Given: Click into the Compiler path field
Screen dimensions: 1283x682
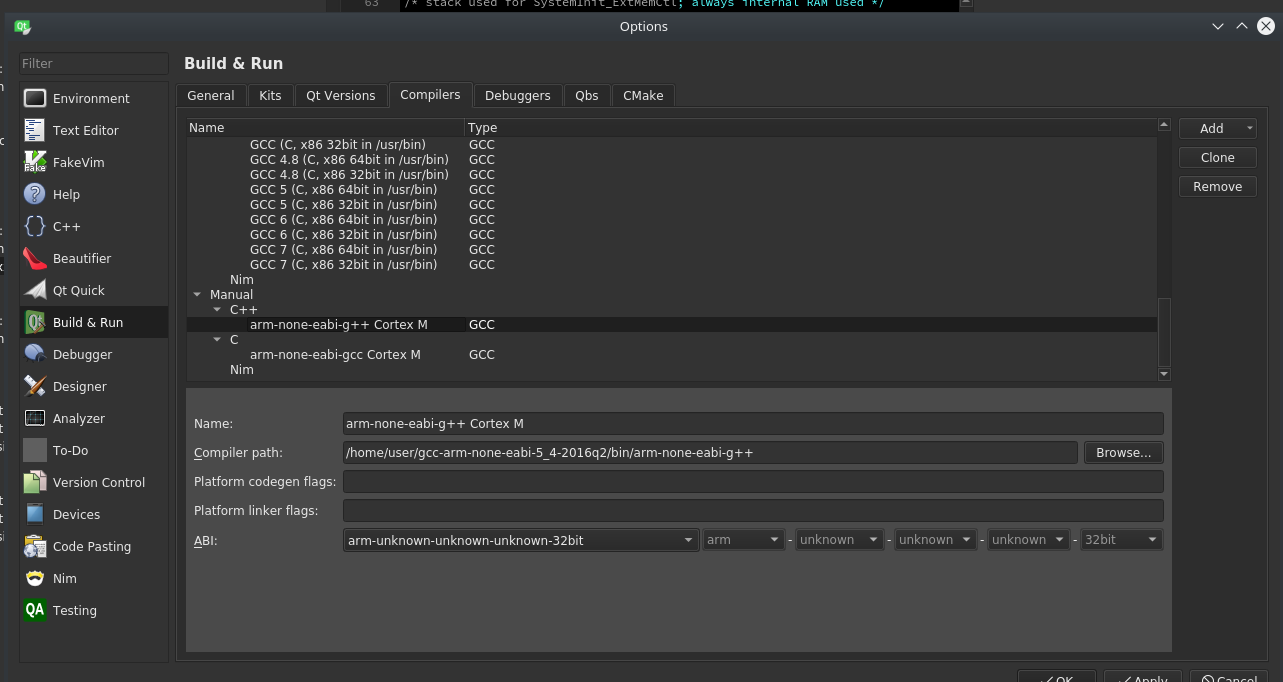Looking at the screenshot, I should coord(710,452).
